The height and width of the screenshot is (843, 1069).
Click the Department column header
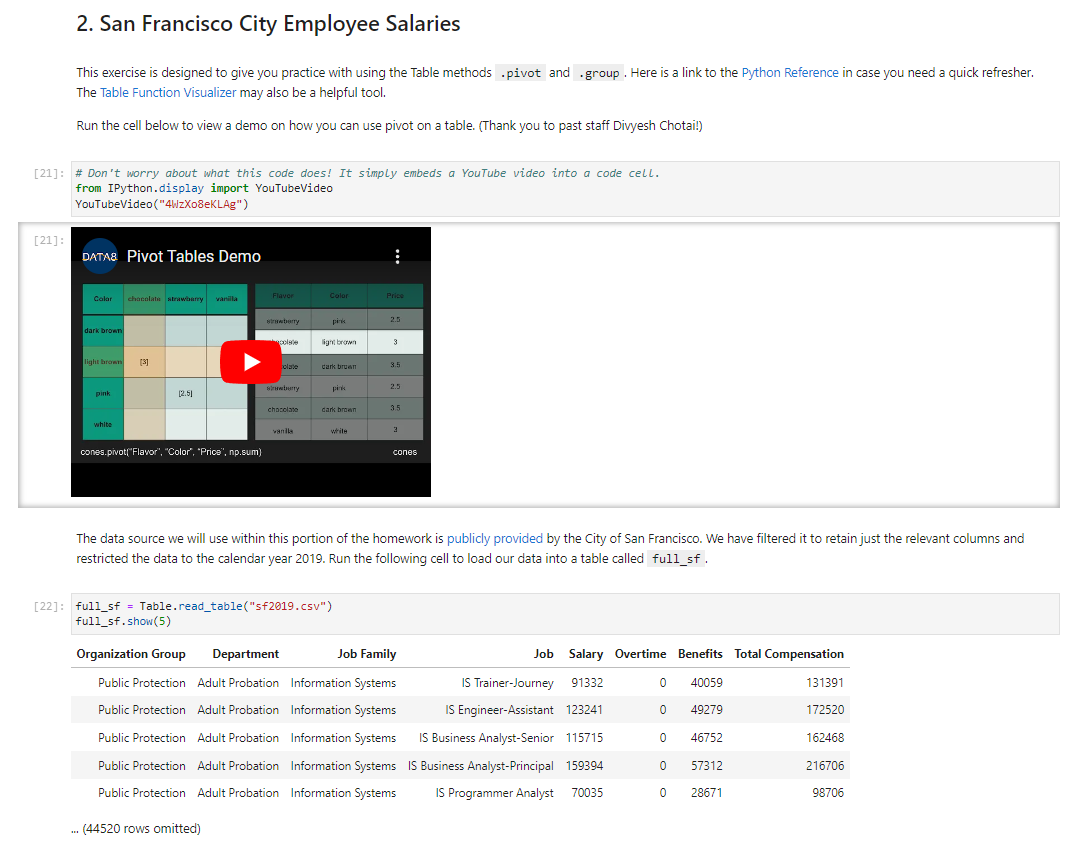[x=245, y=654]
